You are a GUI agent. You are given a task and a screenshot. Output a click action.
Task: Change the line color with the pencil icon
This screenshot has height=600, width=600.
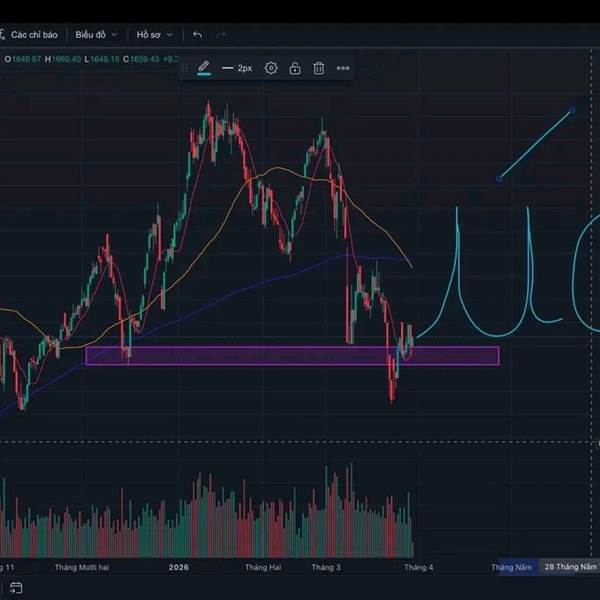[x=204, y=68]
